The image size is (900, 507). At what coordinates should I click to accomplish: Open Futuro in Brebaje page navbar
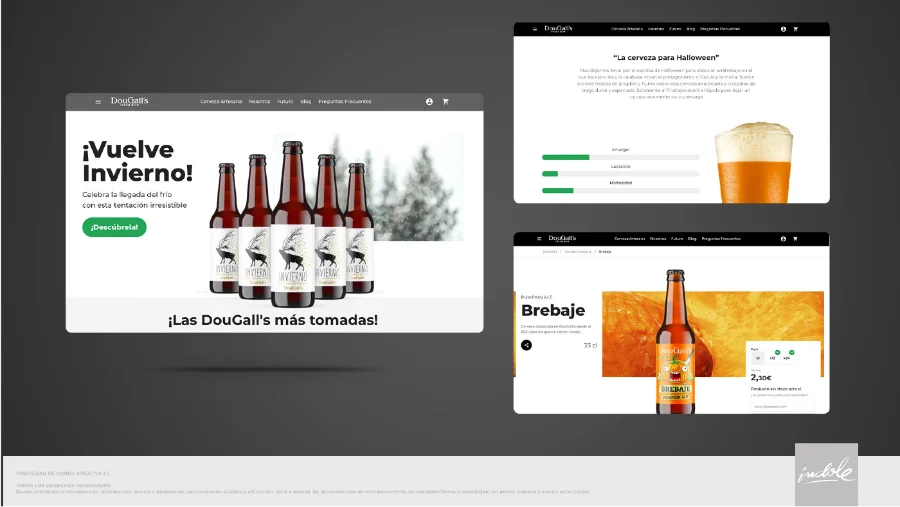[x=677, y=239]
